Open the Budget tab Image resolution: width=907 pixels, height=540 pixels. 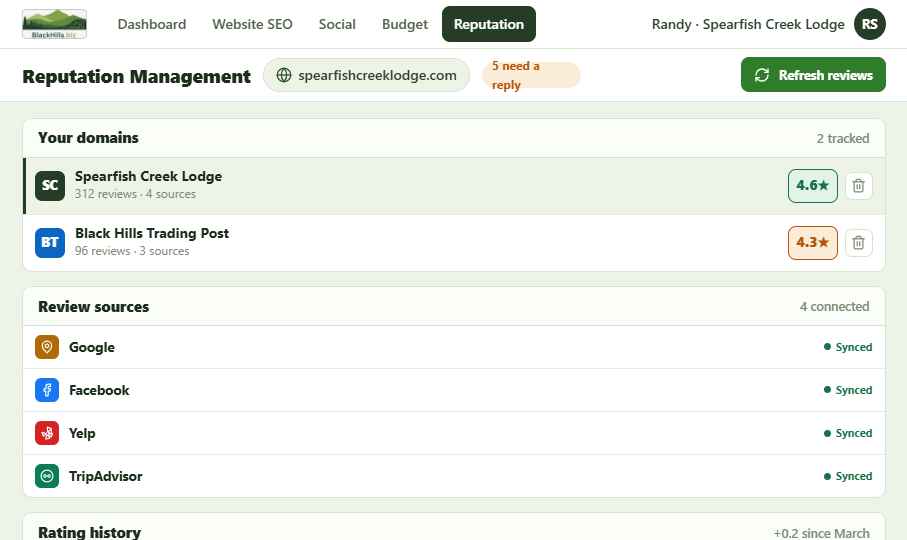(405, 24)
